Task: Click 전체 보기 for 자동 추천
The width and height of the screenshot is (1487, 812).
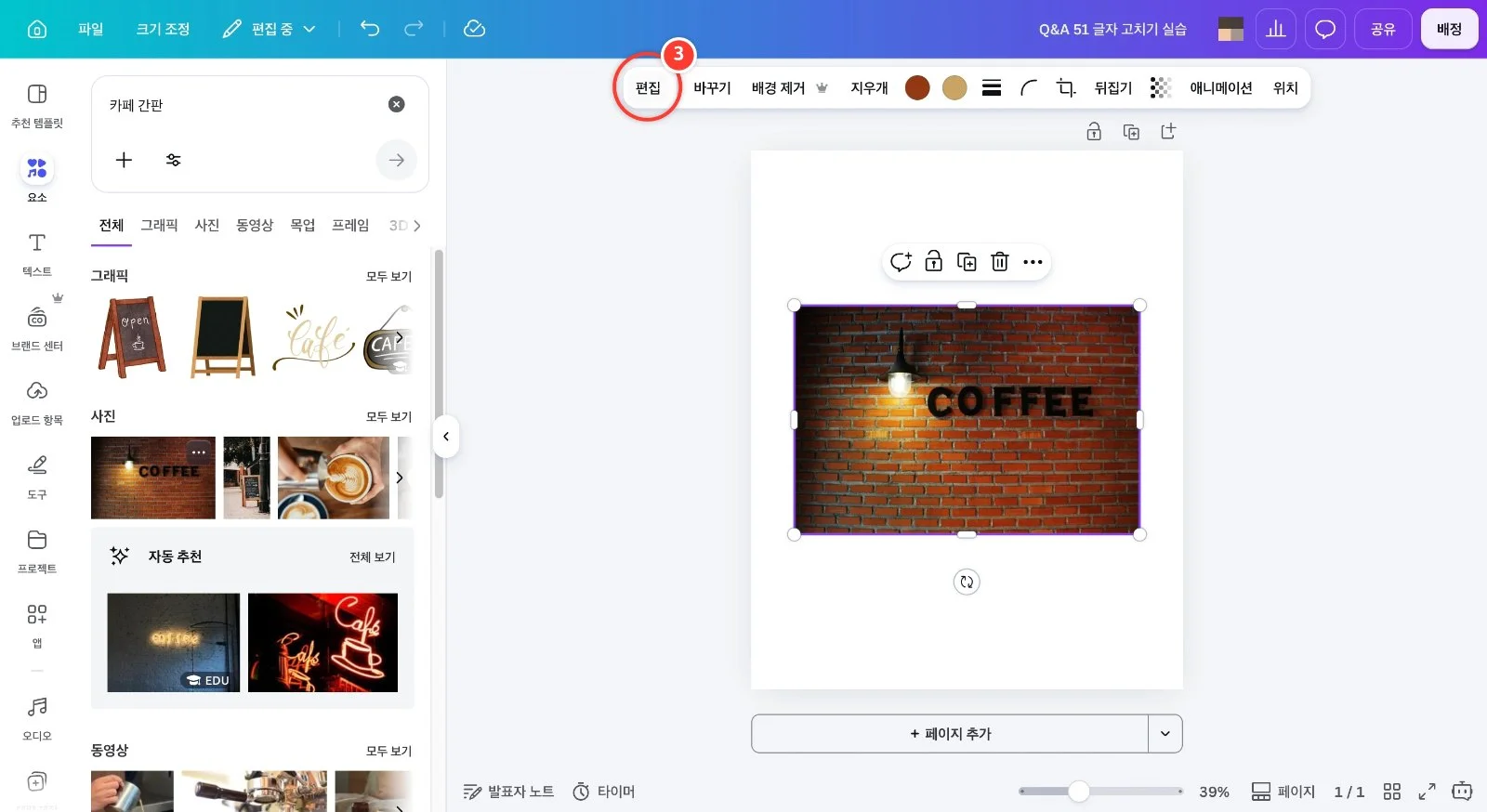Action: pyautogui.click(x=373, y=557)
